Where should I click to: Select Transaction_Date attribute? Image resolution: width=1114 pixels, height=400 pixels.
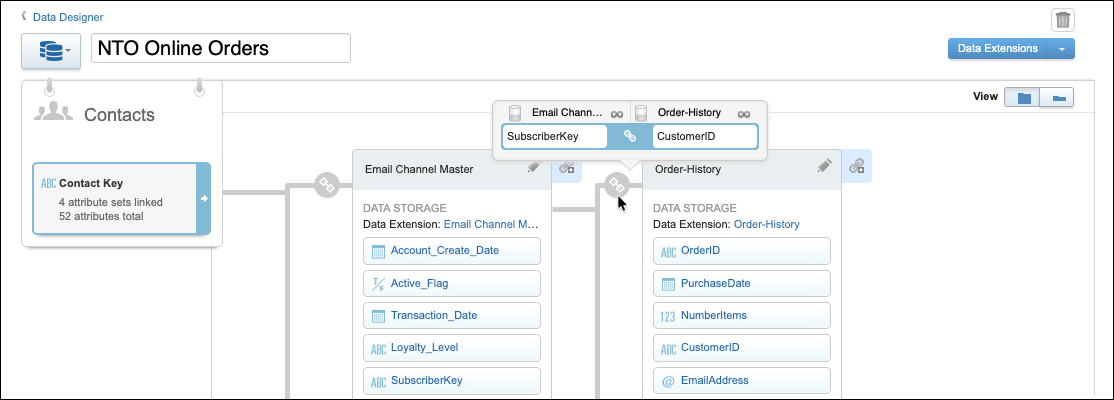[x=452, y=315]
